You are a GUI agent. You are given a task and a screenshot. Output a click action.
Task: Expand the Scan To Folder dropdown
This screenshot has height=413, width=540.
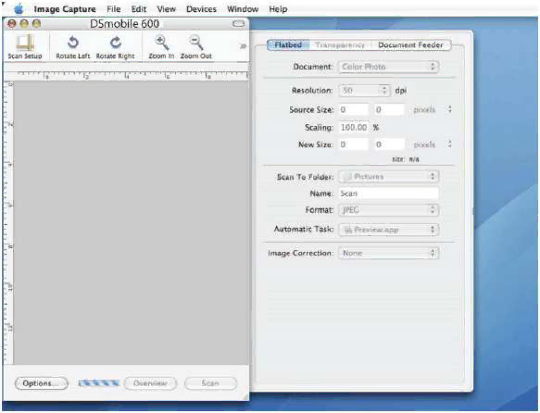388,177
